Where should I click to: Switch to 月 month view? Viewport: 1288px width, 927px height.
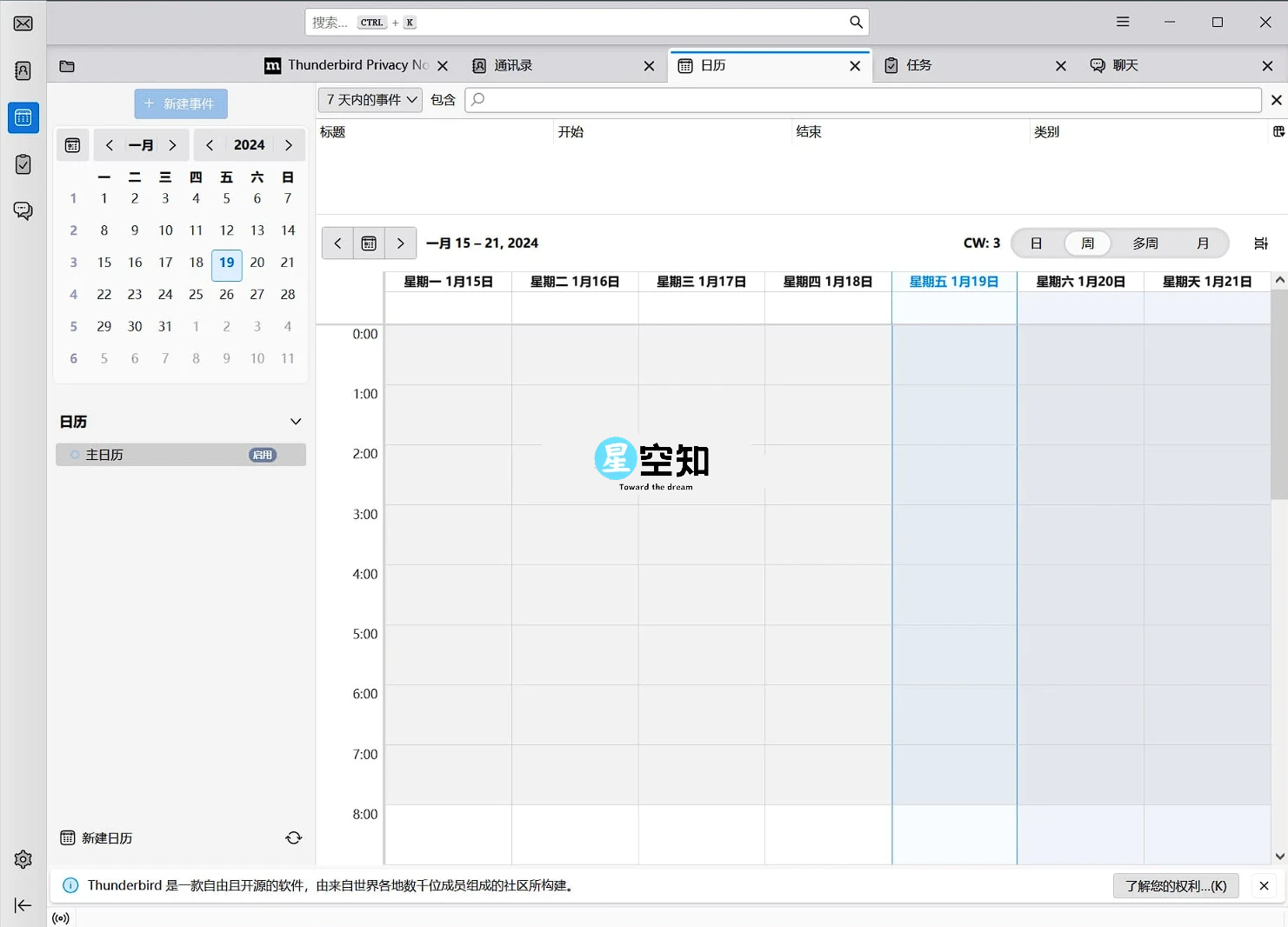click(x=1204, y=243)
